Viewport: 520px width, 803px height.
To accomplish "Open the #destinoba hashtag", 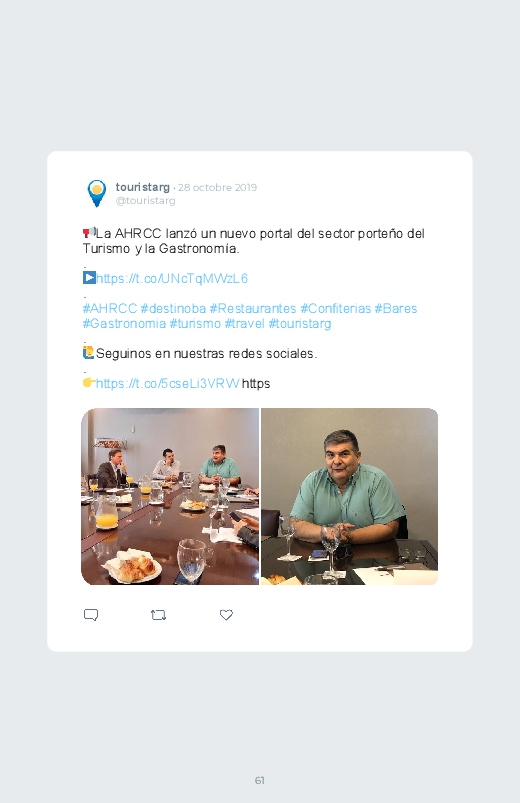I will tap(173, 308).
